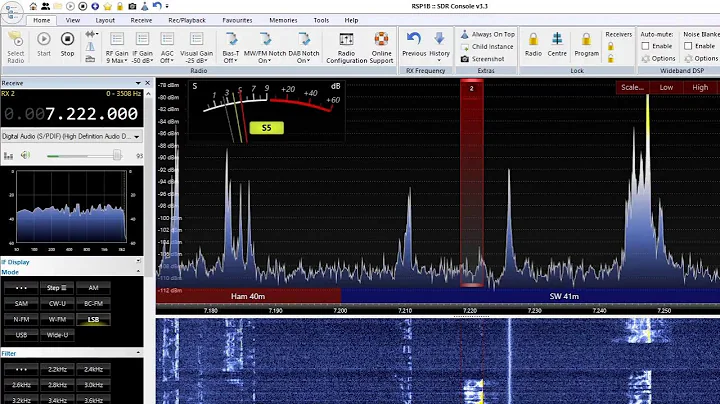The height and width of the screenshot is (404, 720).
Task: Click the star favourites icon in quick access toolbar
Action: (107, 6)
